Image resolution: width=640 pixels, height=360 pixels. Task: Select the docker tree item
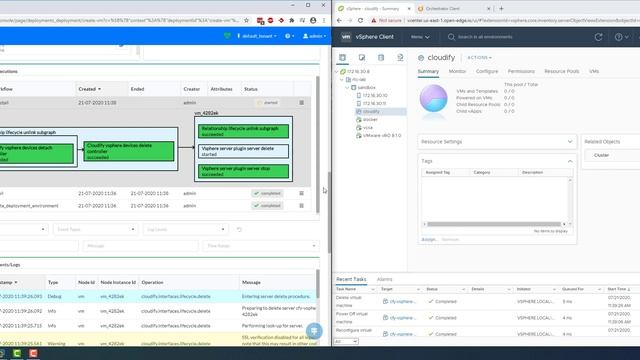(370, 120)
